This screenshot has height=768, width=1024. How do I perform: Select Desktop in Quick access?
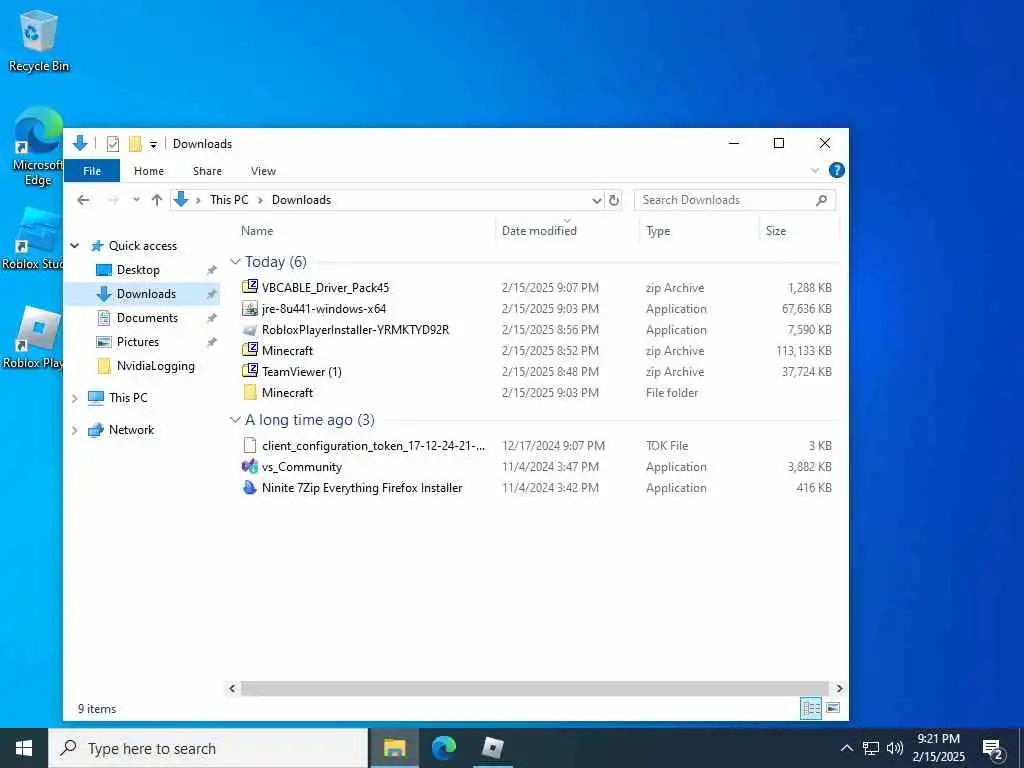pos(138,270)
